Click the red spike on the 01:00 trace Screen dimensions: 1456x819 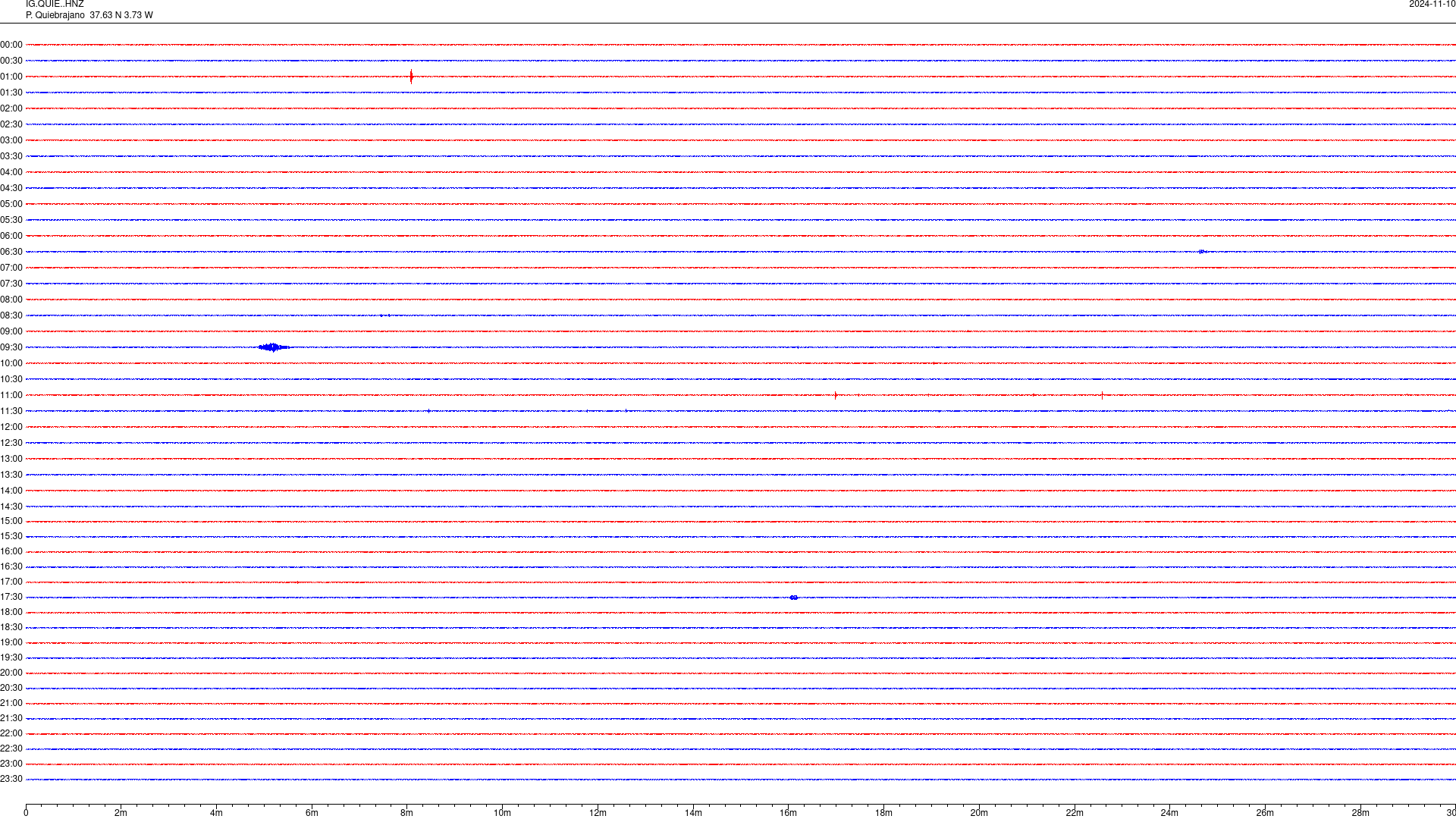pyautogui.click(x=411, y=77)
